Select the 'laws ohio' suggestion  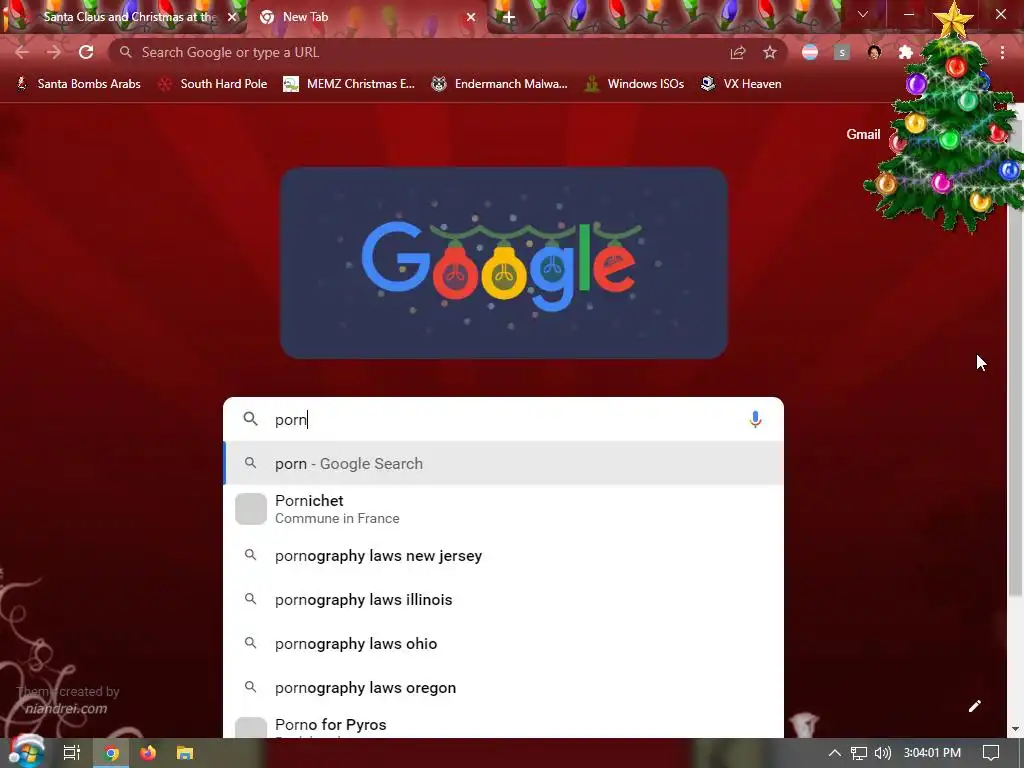point(504,644)
